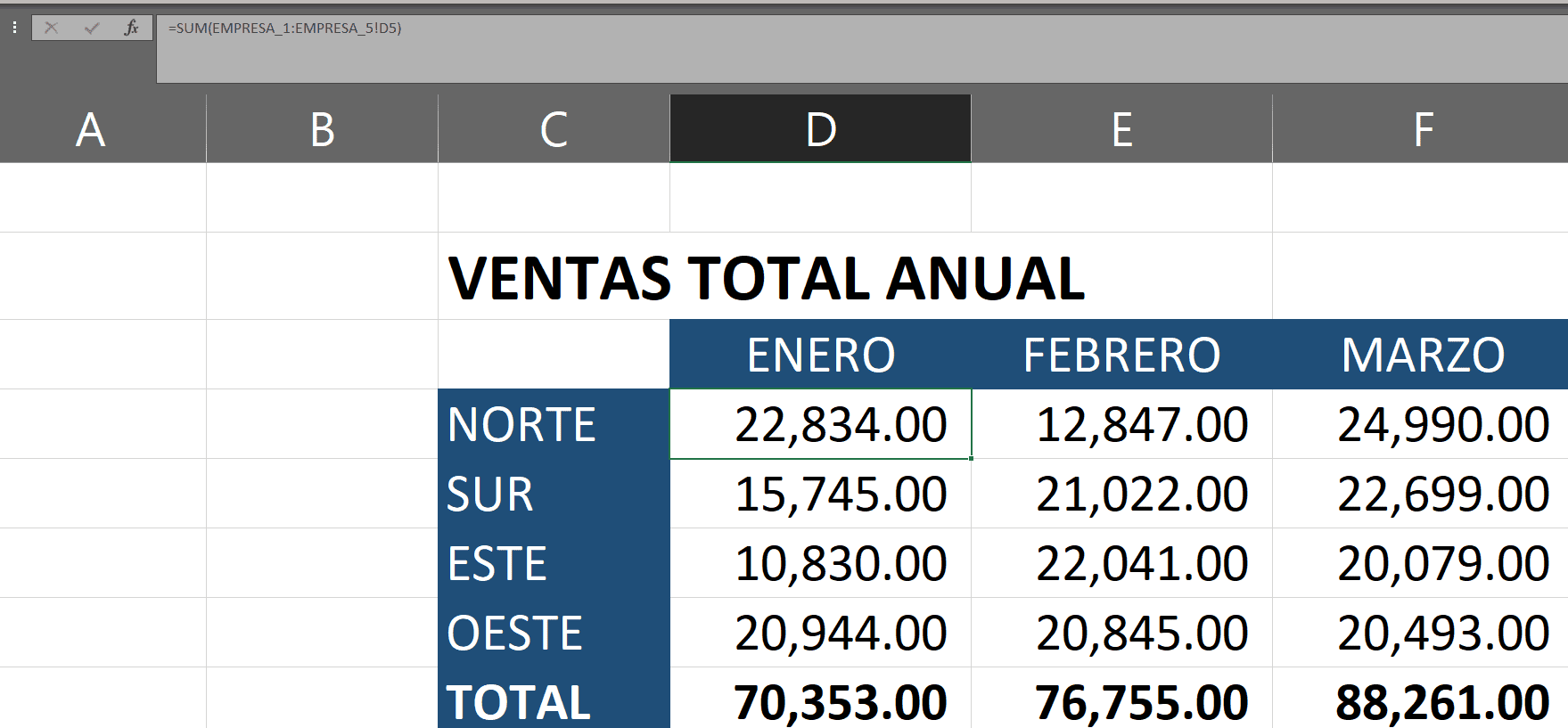Screen dimensions: 1568x728
Task: Select the ENERO header cell
Action: point(820,355)
